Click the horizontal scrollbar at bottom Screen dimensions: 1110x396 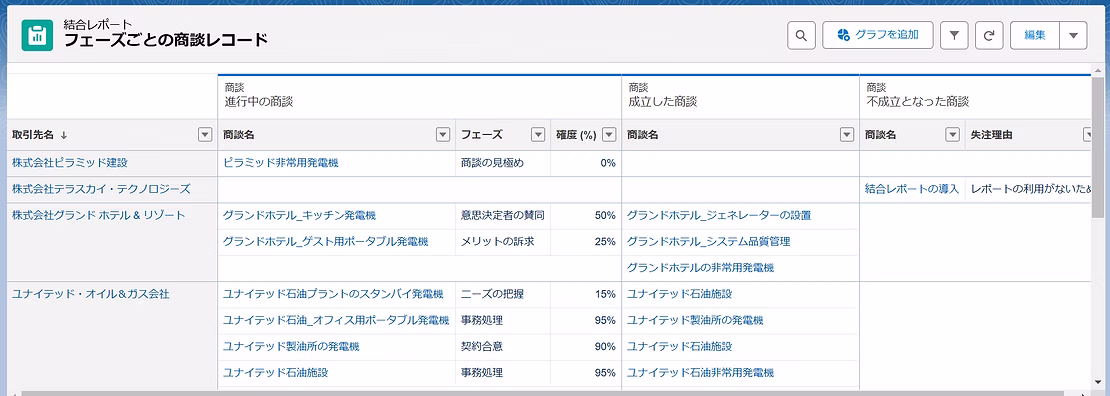pos(542,392)
